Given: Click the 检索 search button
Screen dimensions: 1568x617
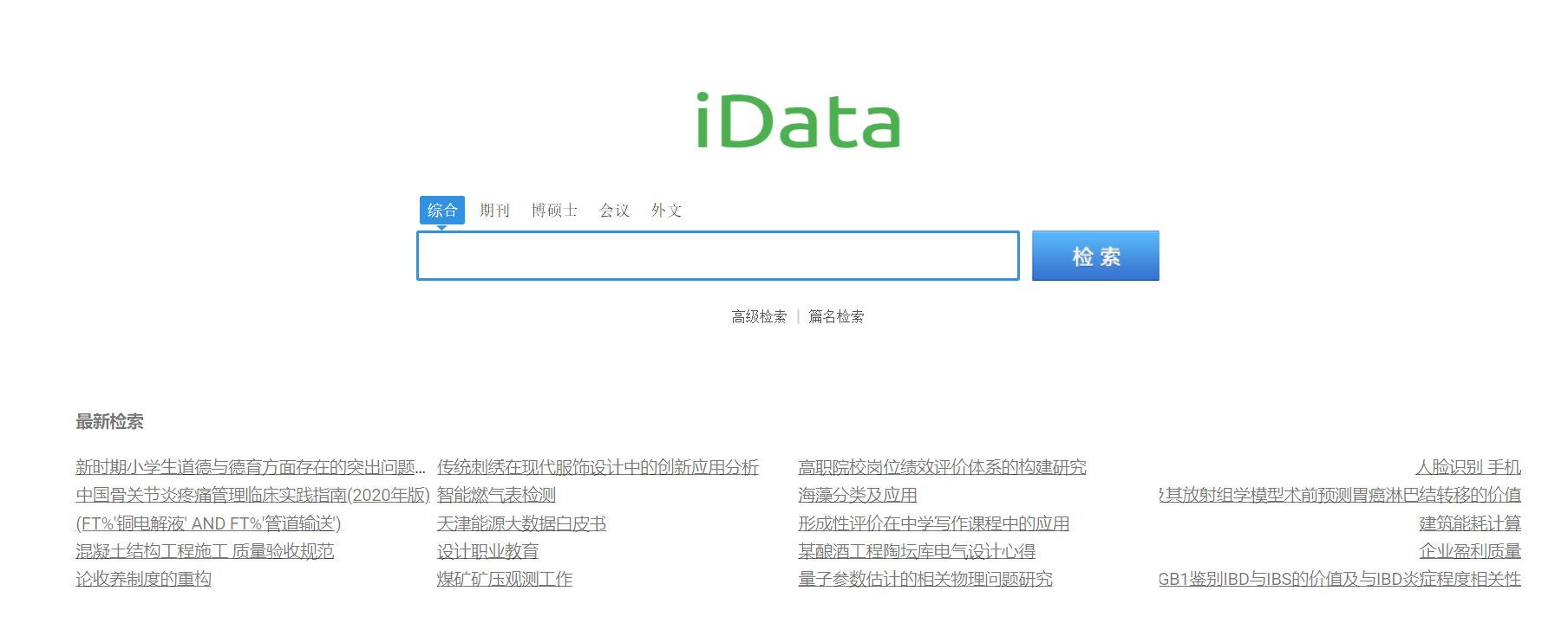Looking at the screenshot, I should [x=1095, y=256].
